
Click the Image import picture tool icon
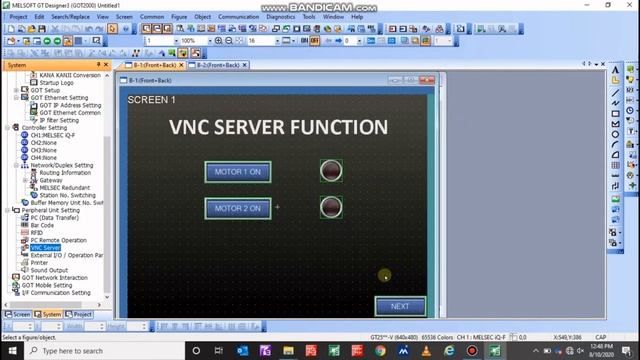coord(616,199)
